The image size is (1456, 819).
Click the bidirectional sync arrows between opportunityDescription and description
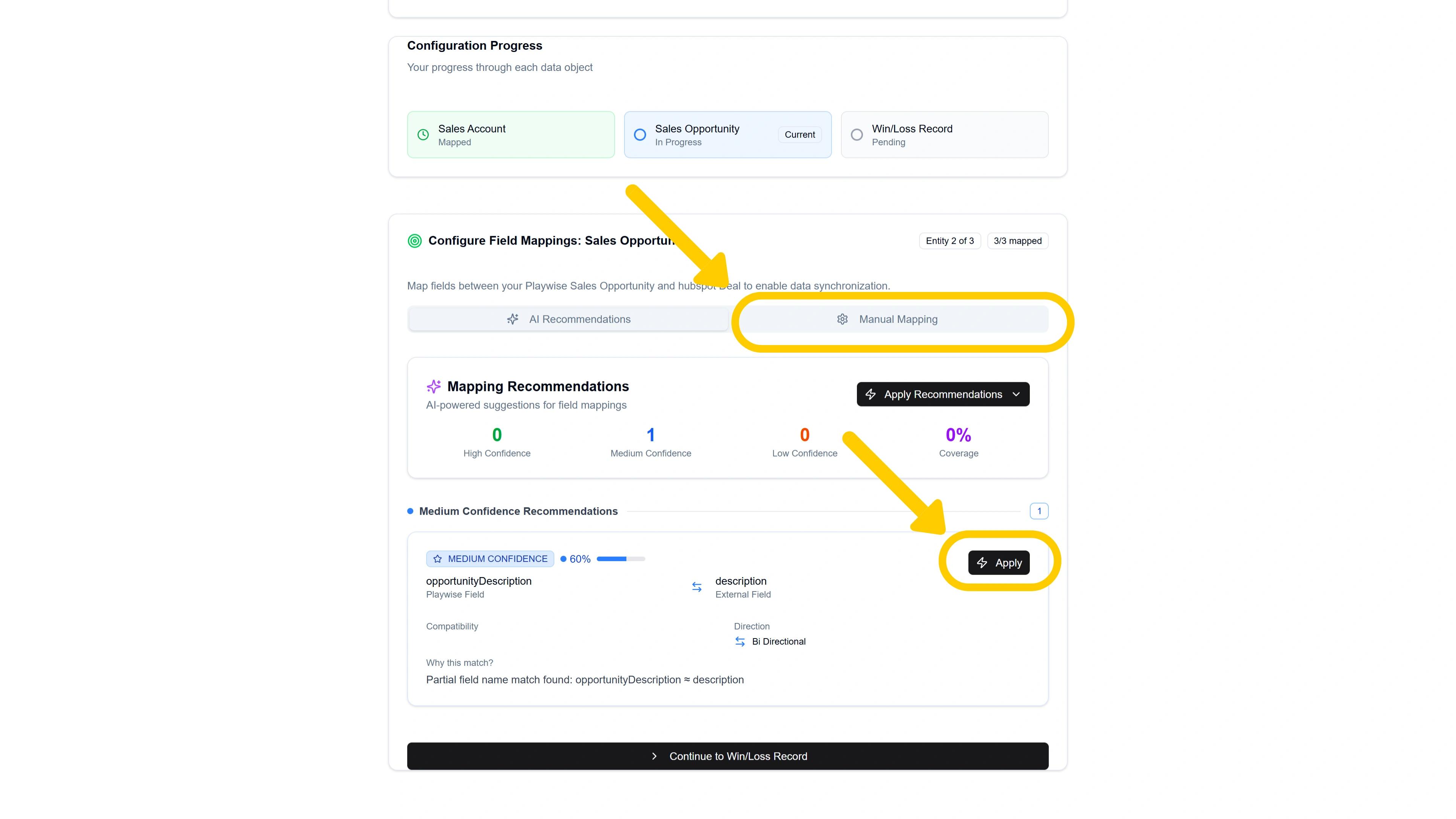tap(697, 587)
